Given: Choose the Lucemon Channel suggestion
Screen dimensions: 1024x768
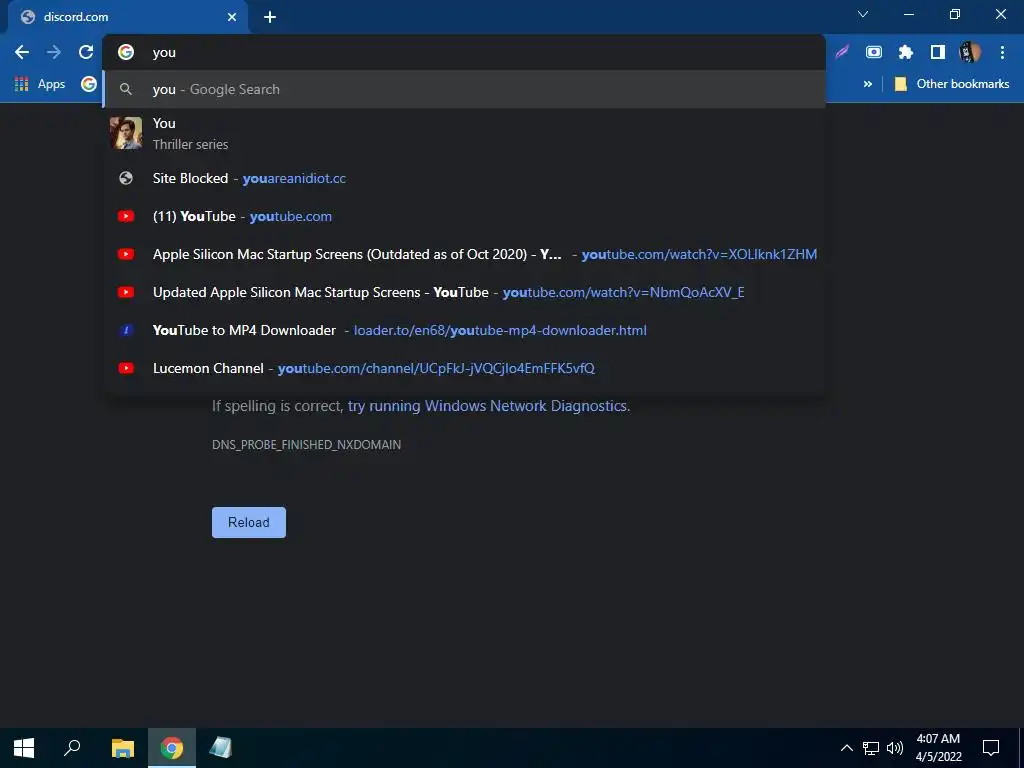Looking at the screenshot, I should (464, 368).
